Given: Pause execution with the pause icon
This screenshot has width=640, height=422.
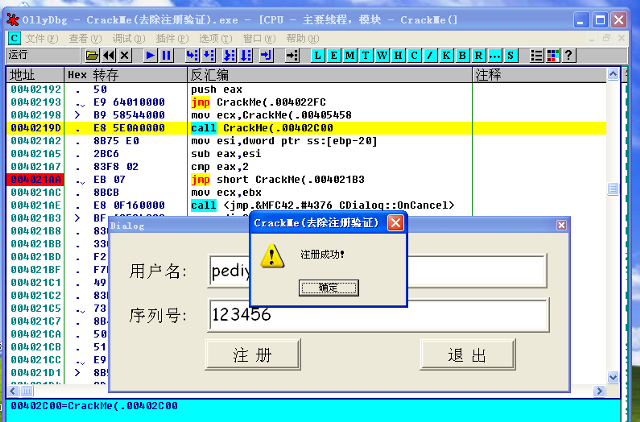Looking at the screenshot, I should [x=167, y=55].
